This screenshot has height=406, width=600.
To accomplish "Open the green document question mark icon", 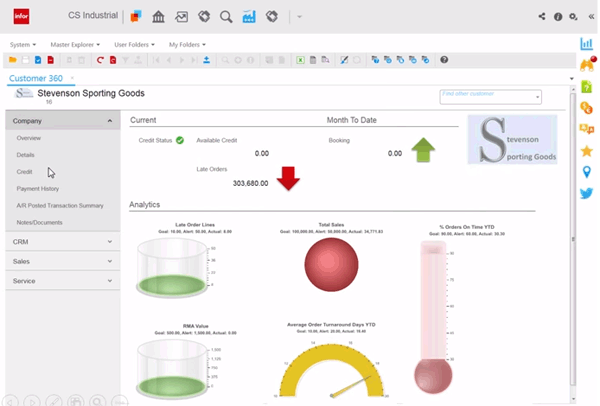I will [586, 87].
